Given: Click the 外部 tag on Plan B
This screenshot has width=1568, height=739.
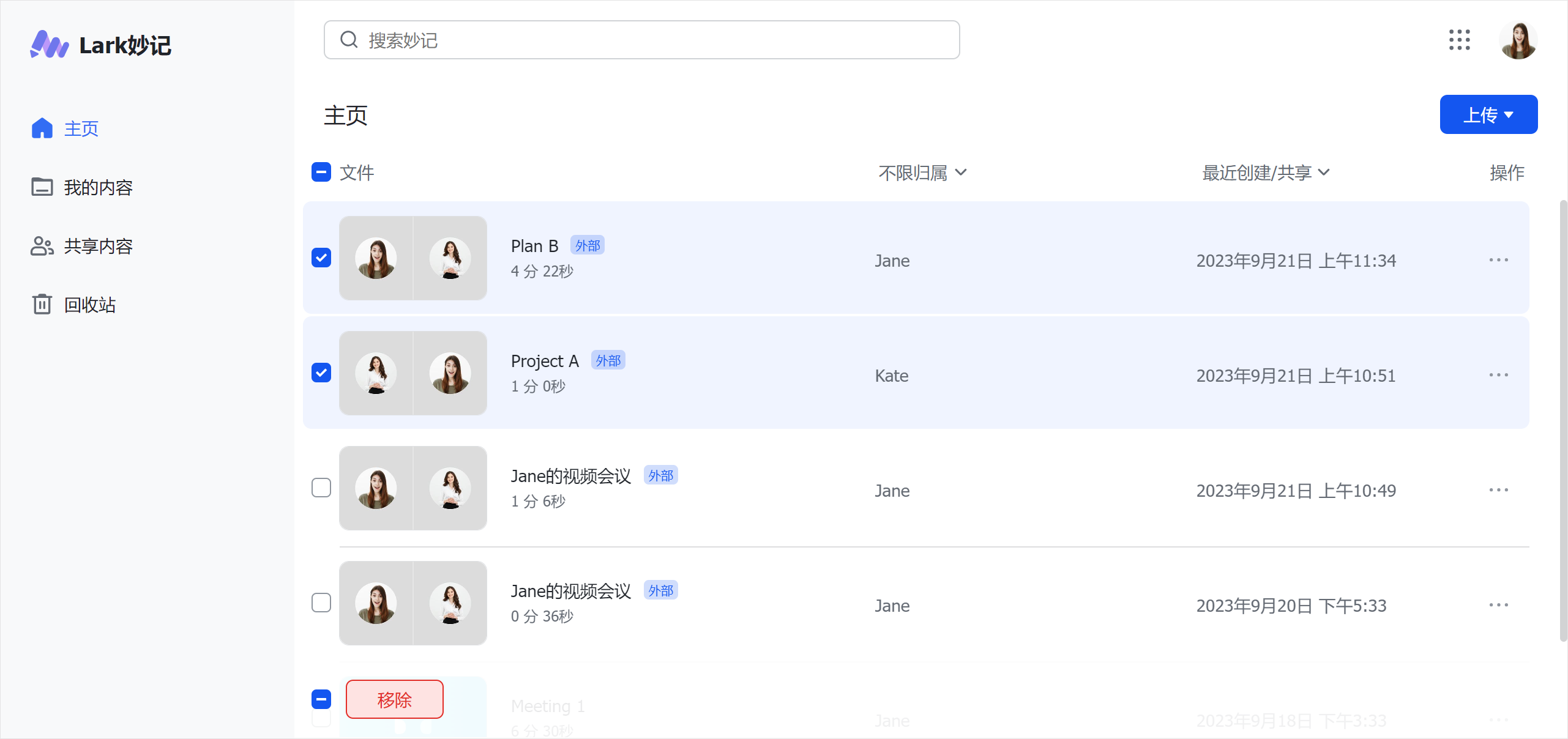Looking at the screenshot, I should click(x=588, y=245).
